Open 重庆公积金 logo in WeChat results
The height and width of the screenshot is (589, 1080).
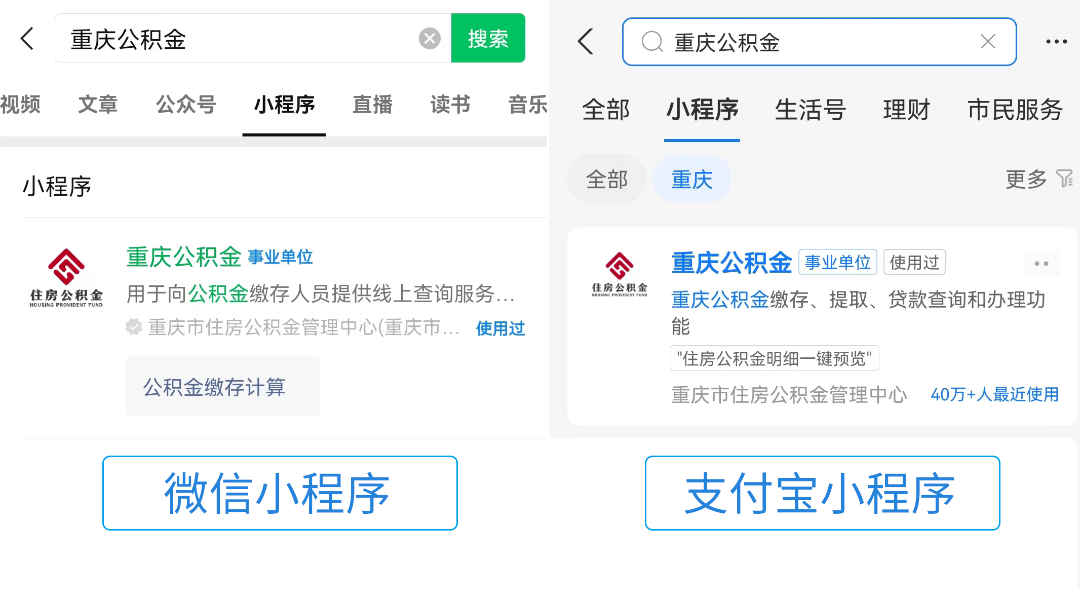(66, 278)
